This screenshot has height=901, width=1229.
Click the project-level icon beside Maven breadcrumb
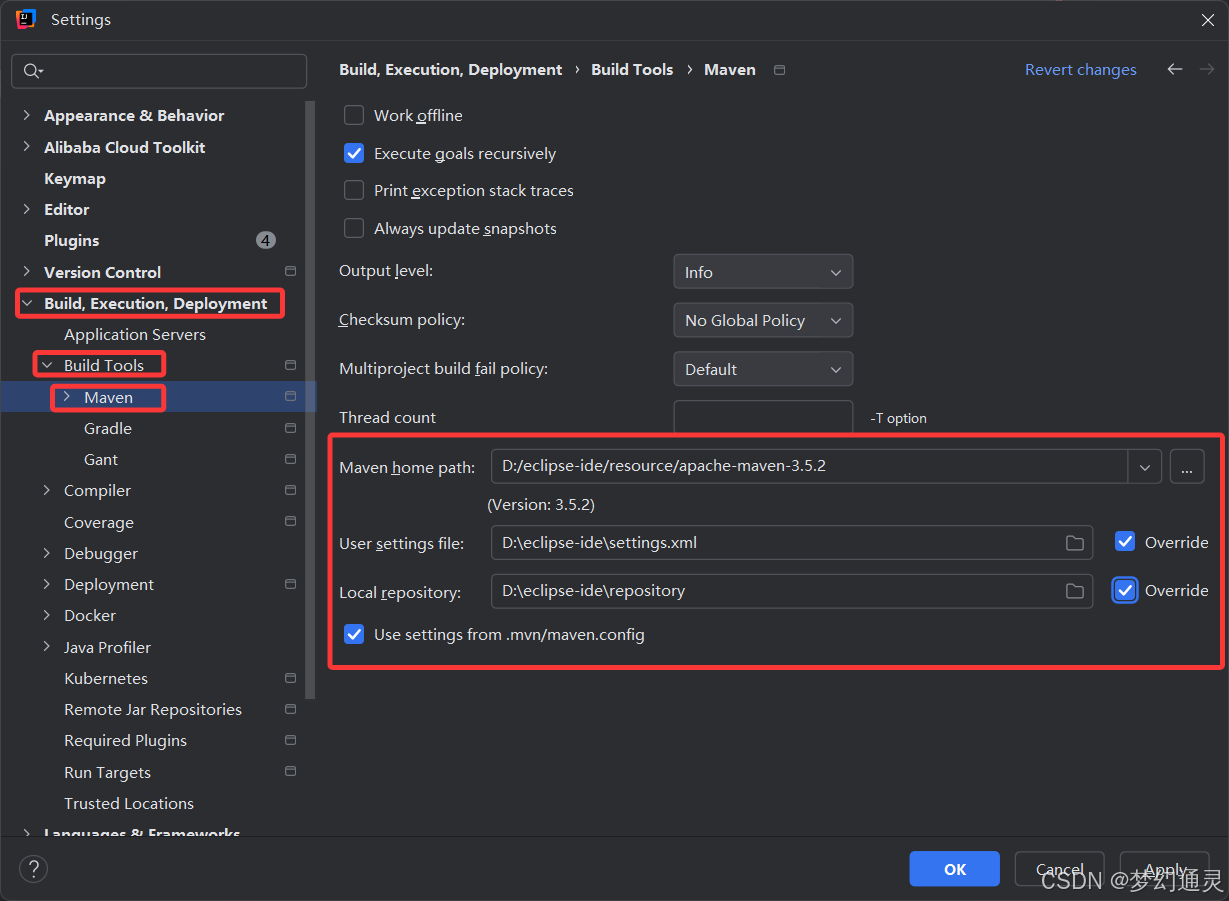coord(780,70)
